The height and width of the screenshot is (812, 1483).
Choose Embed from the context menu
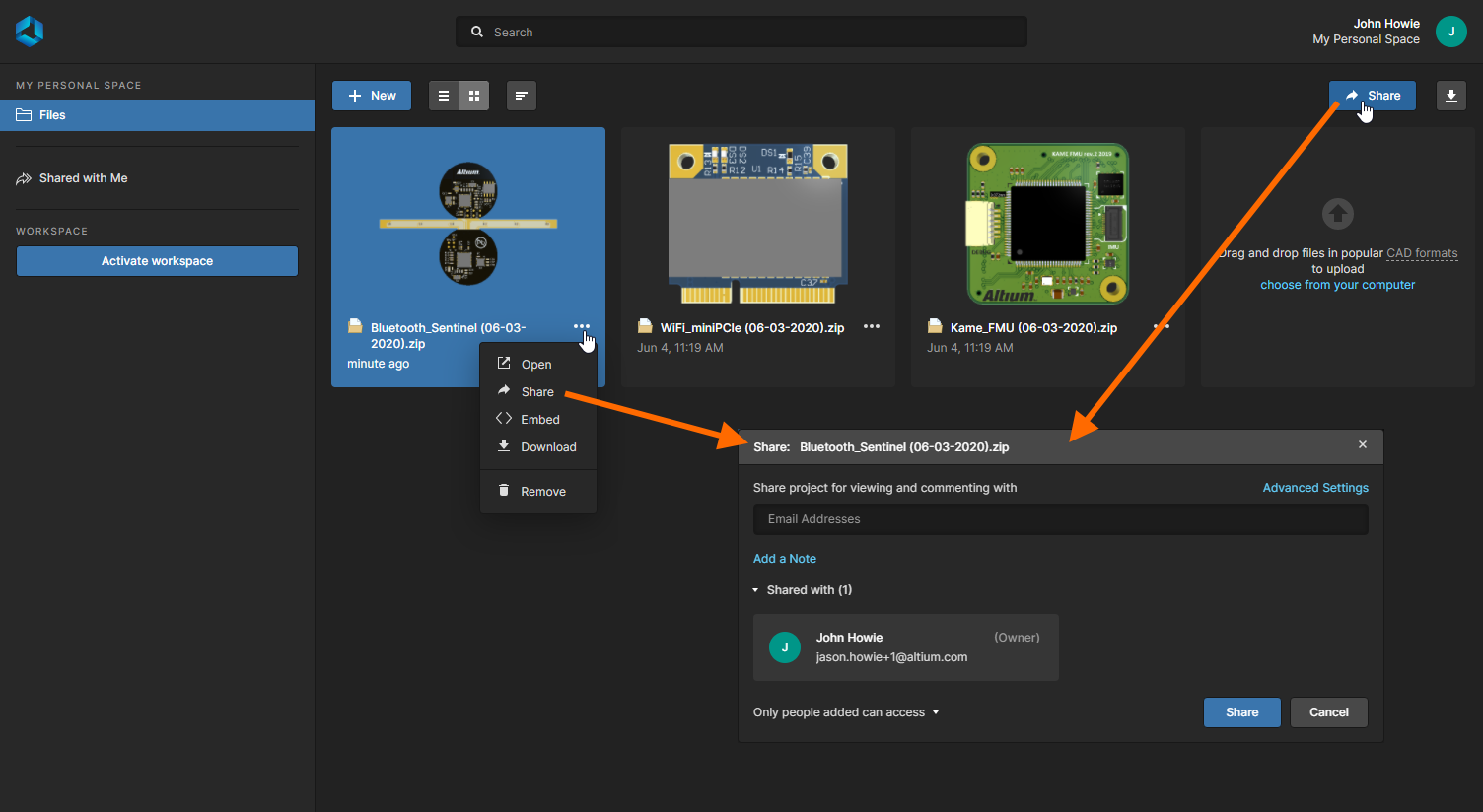tap(539, 420)
